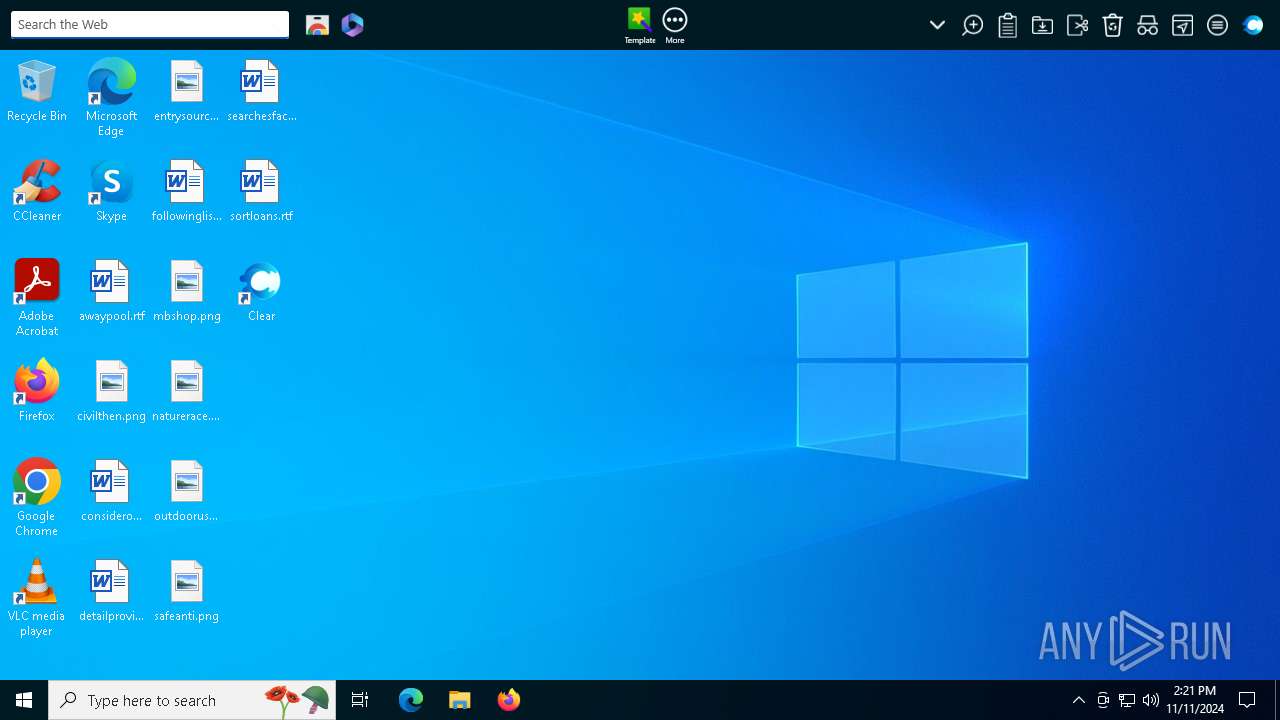Screen dimensions: 1280x720
Task: Select the Recycle Bin desktop icon
Action: click(37, 90)
